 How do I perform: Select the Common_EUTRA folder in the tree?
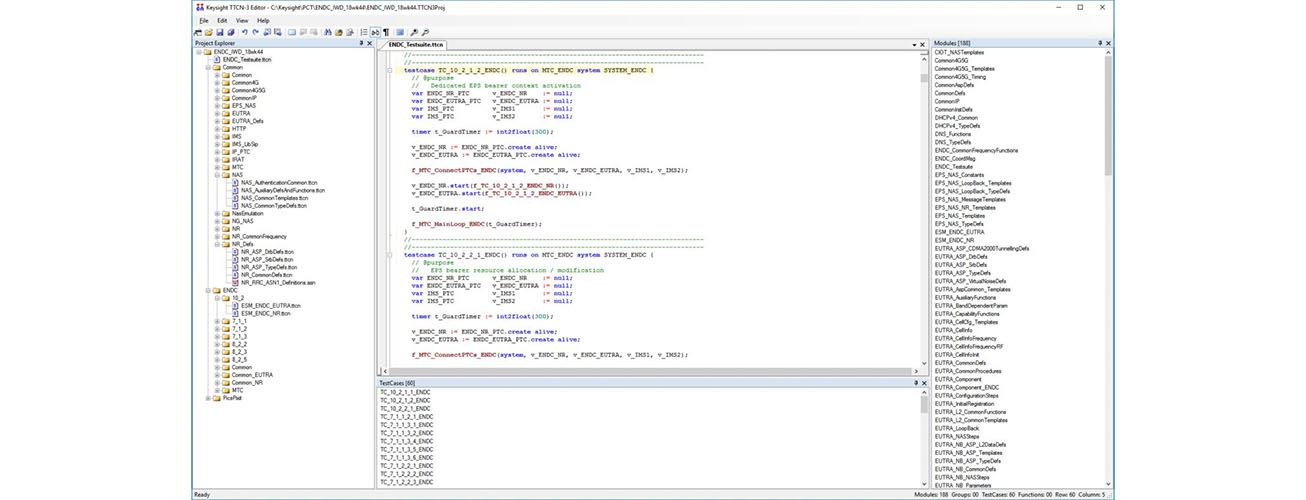(x=252, y=375)
